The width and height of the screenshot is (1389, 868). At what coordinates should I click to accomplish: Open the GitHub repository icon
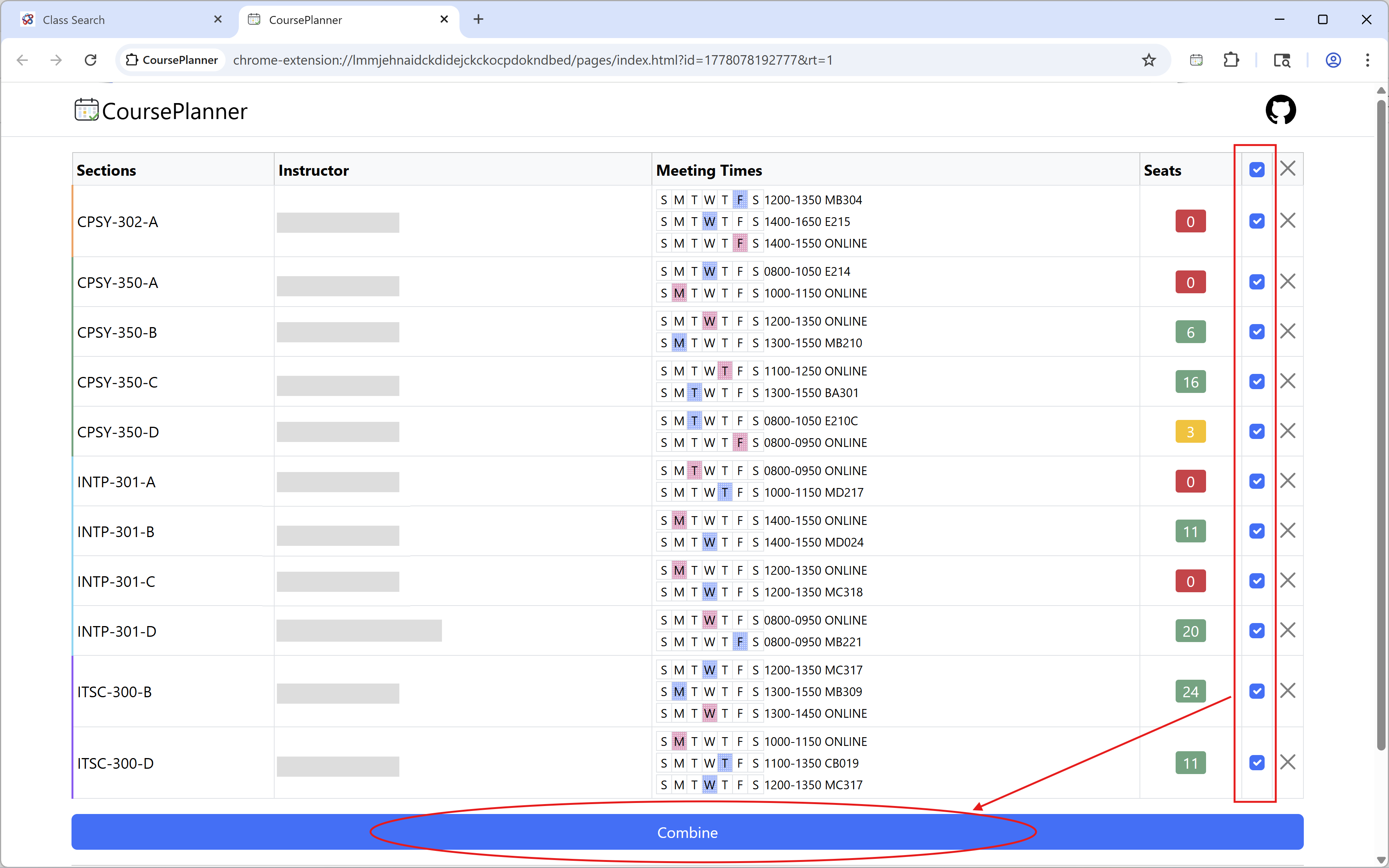pyautogui.click(x=1281, y=110)
